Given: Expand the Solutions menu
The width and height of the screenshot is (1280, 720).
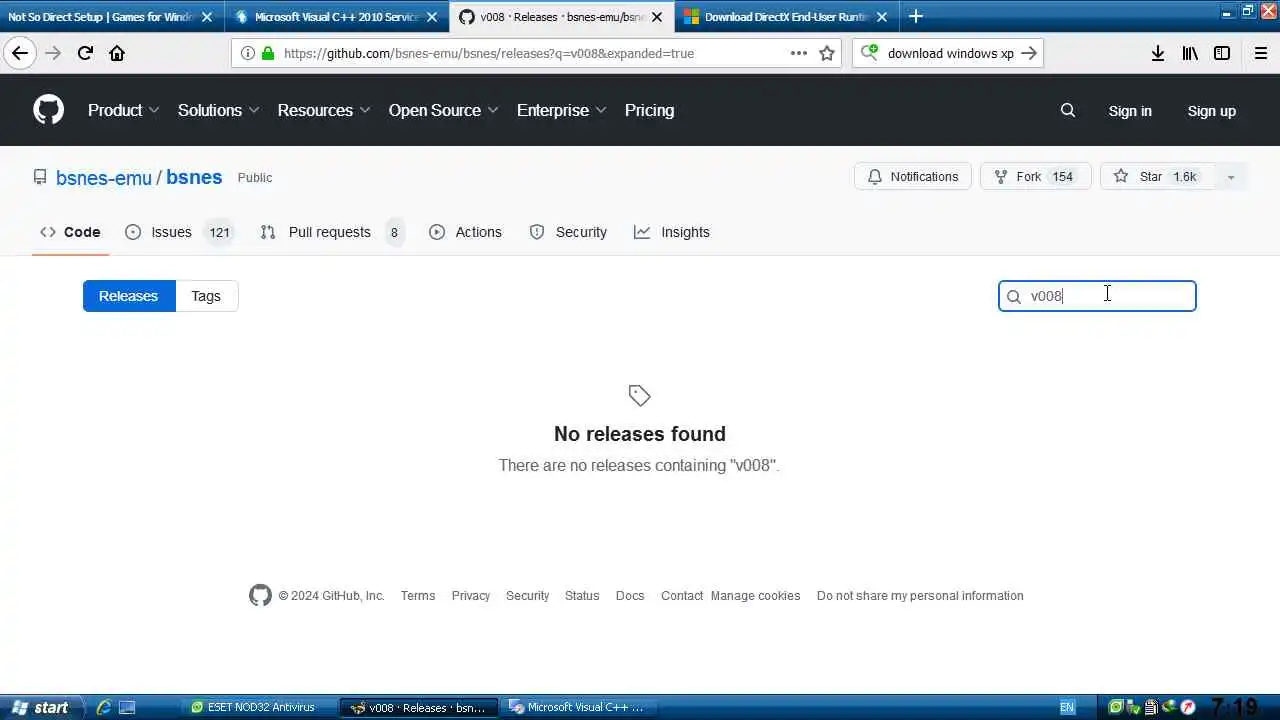Looking at the screenshot, I should coord(218,110).
